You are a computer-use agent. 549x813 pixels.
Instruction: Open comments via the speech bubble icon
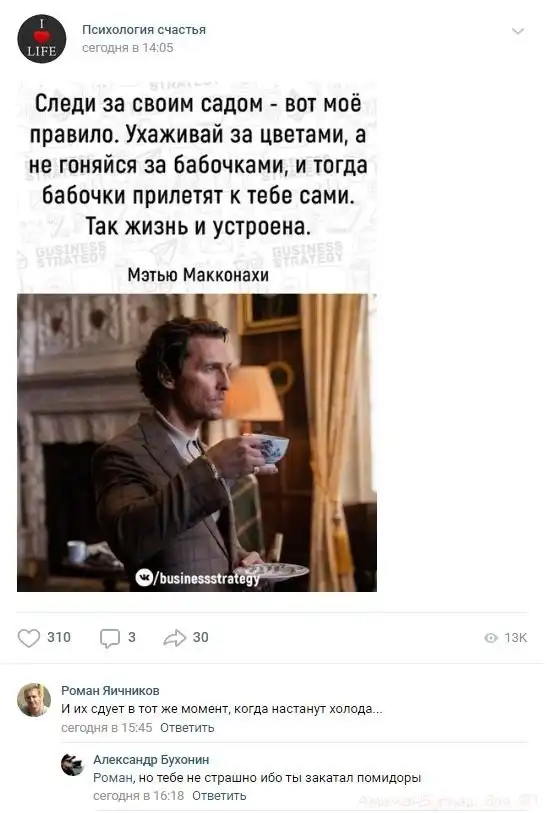109,638
